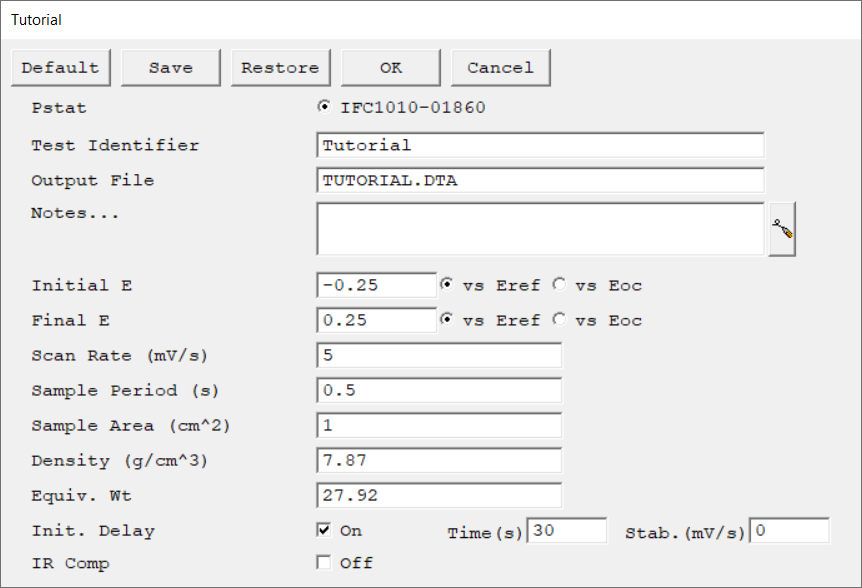Click the Scan Rate (mV/s) label

tap(120, 356)
